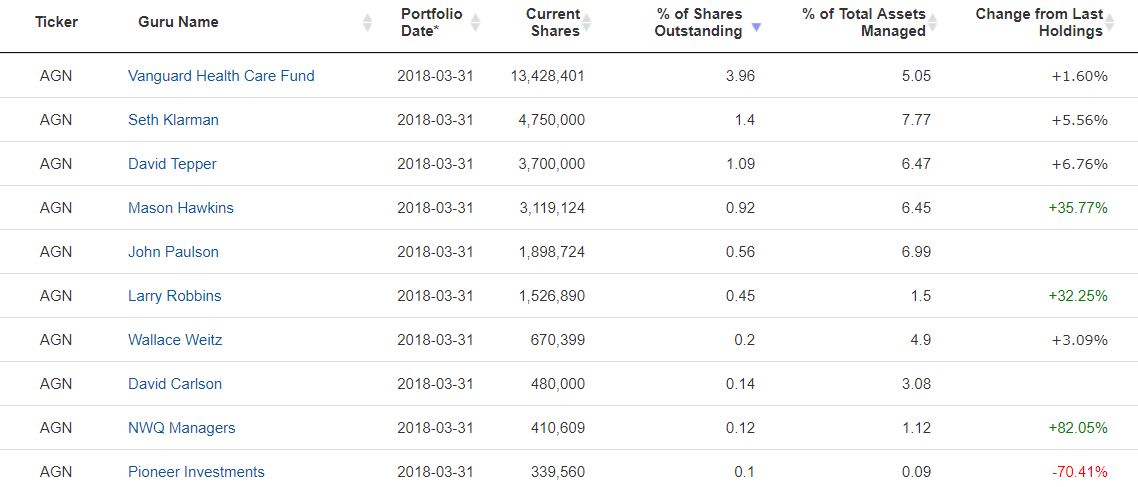The height and width of the screenshot is (487, 1138).
Task: Open David Carlson guru page
Action: 175,384
